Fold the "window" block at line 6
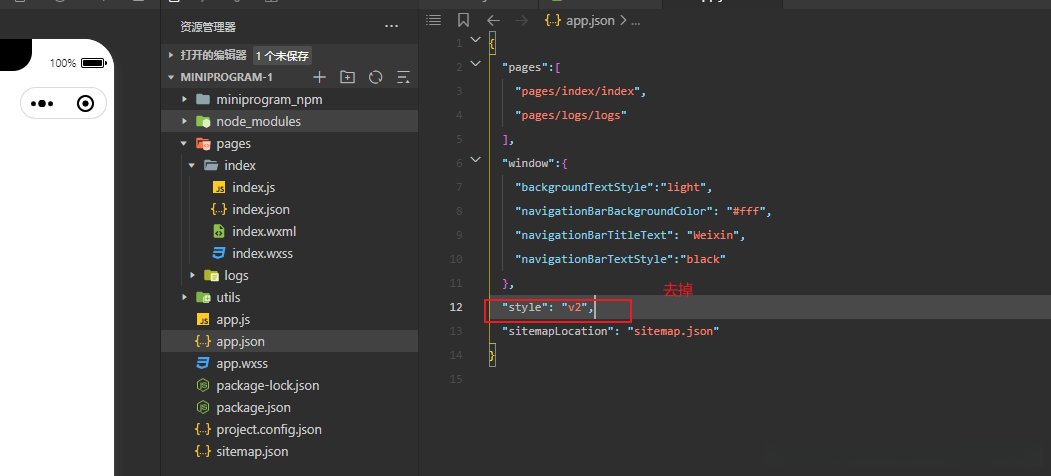1051x476 pixels. 474,162
